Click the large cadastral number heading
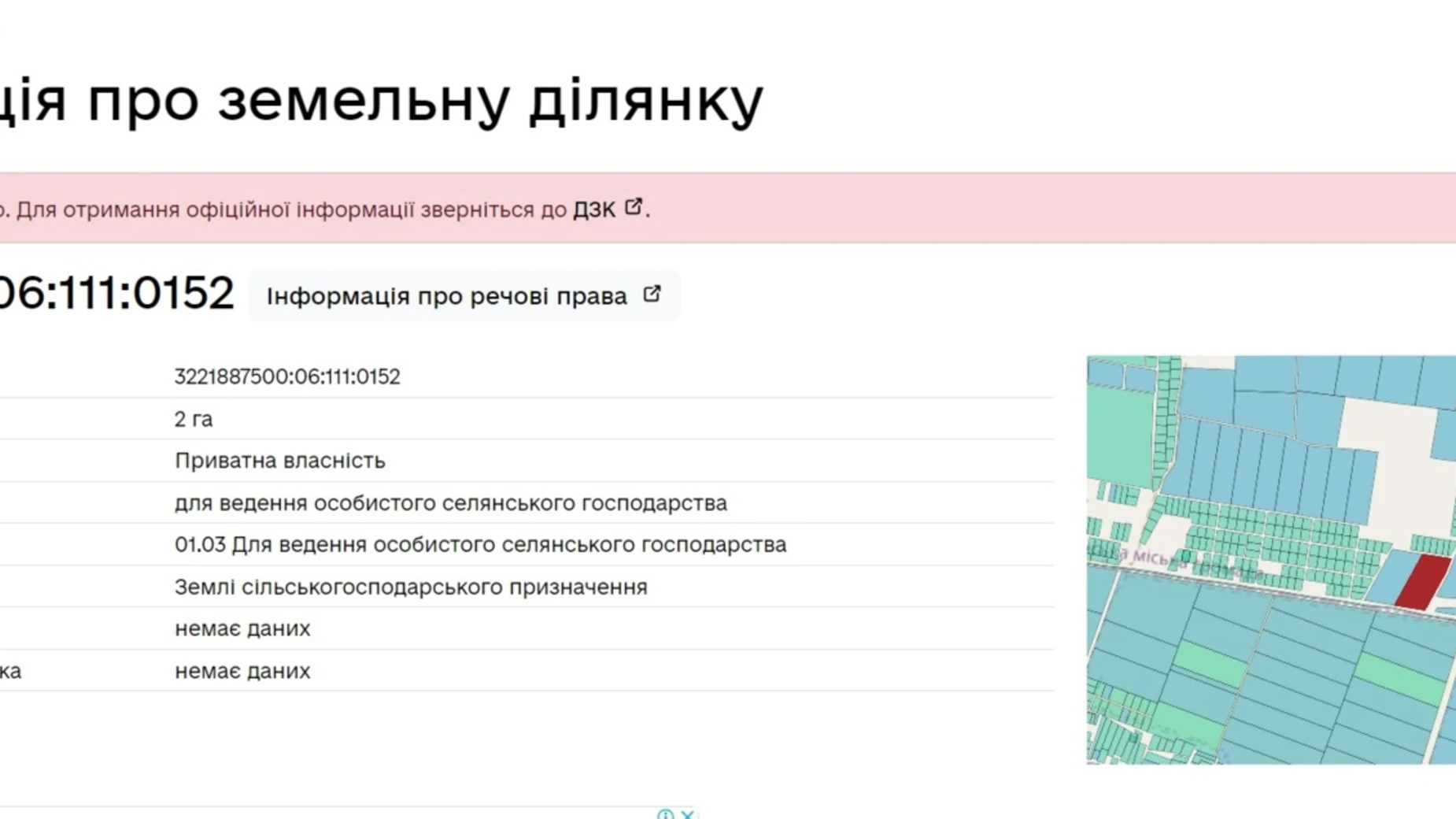This screenshot has height=819, width=1456. pyautogui.click(x=116, y=294)
